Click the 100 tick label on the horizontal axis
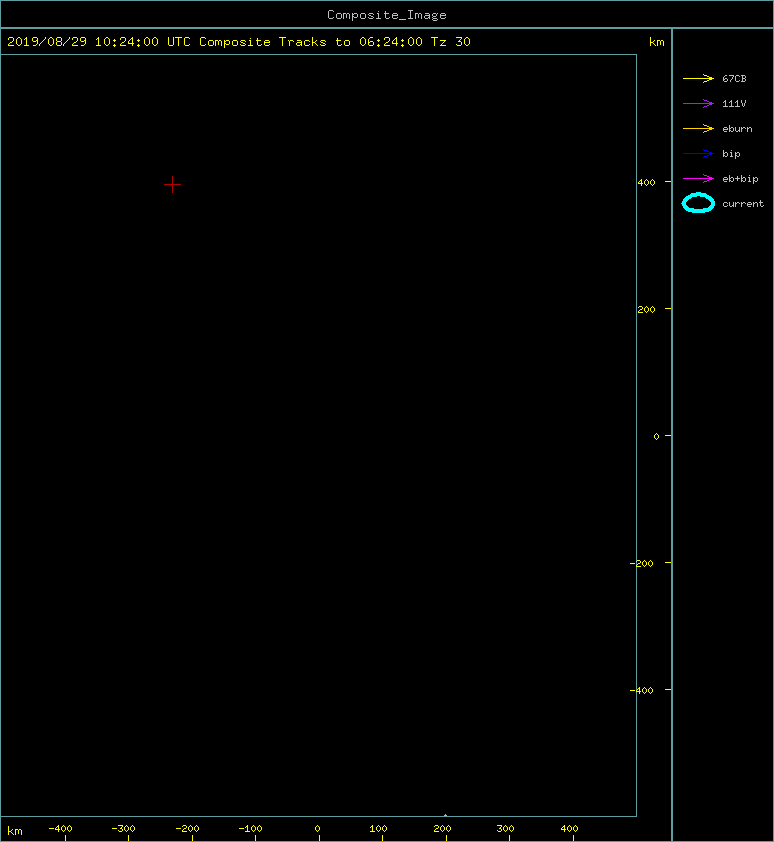 point(379,829)
